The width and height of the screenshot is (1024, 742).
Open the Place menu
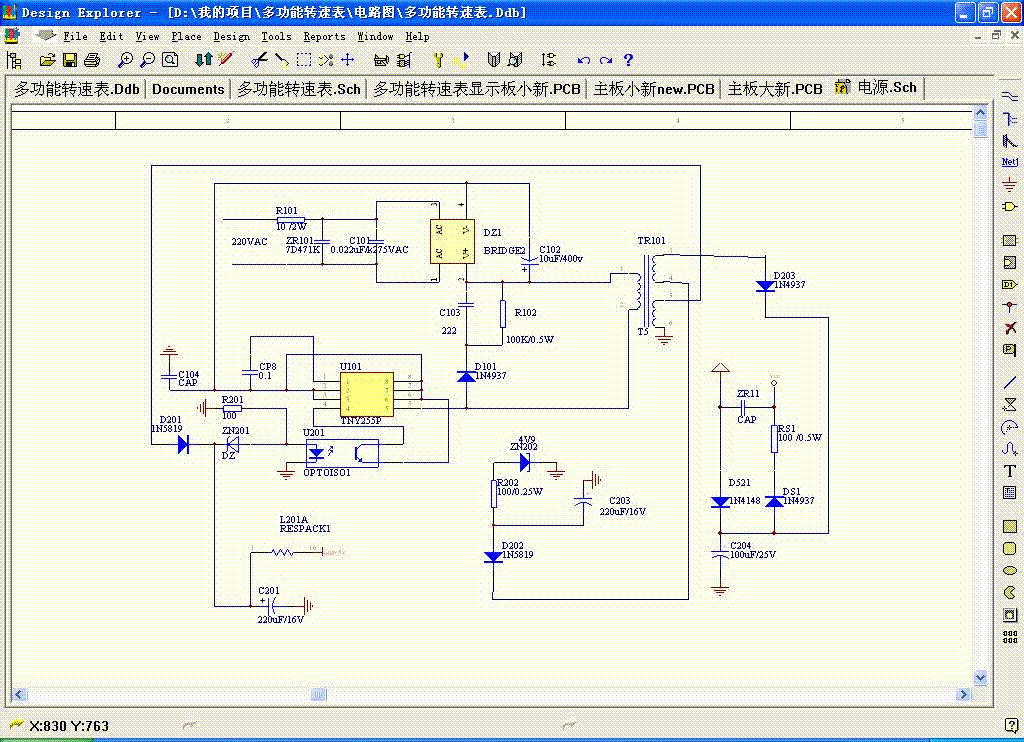[186, 37]
